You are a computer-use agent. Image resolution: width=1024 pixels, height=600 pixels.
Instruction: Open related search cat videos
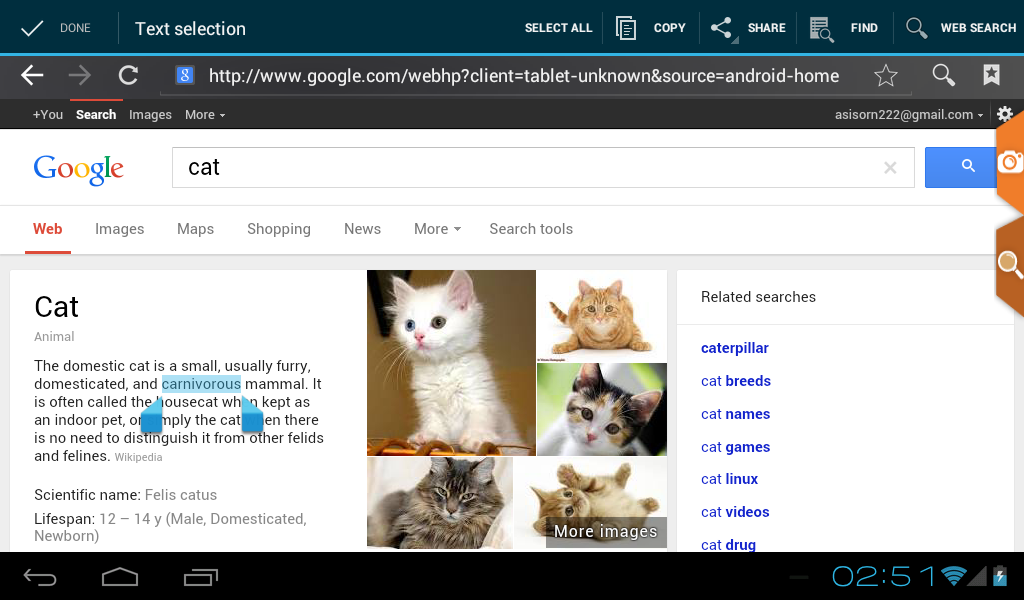[735, 512]
